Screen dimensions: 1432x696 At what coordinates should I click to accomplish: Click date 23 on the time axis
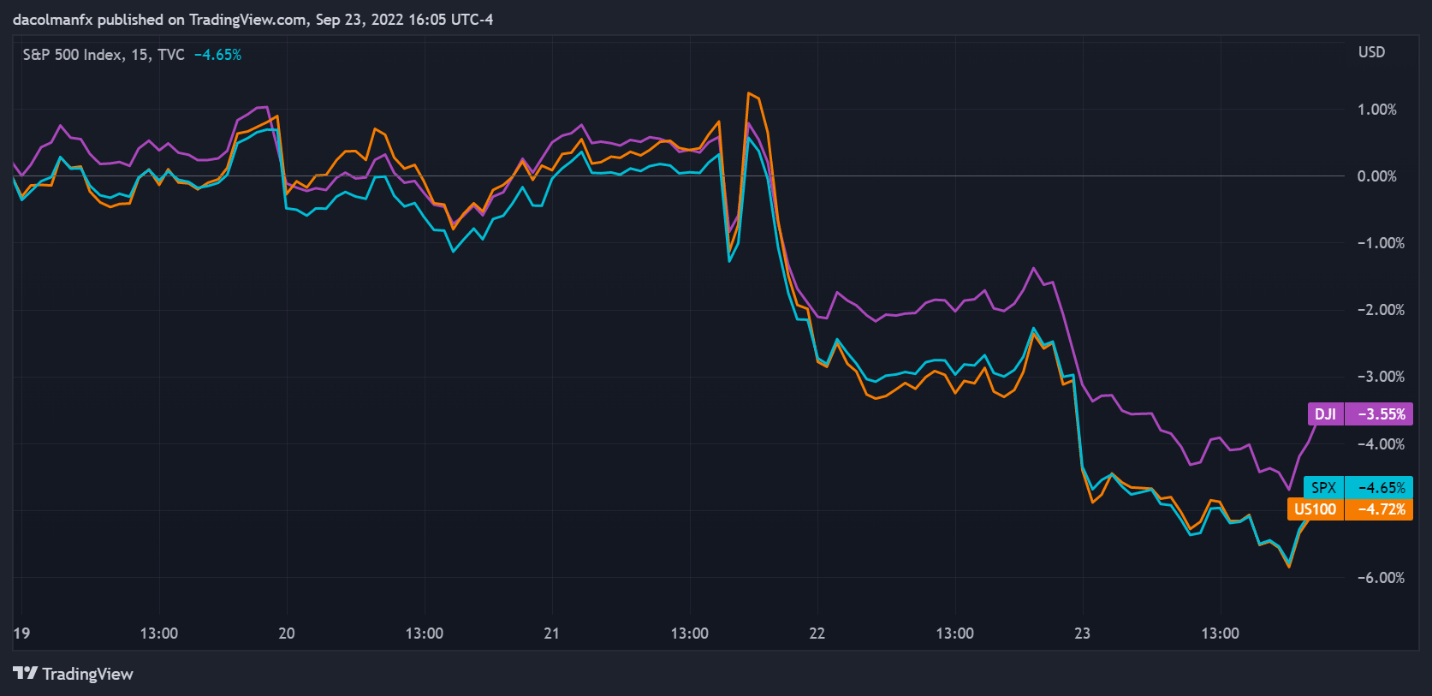click(1083, 633)
